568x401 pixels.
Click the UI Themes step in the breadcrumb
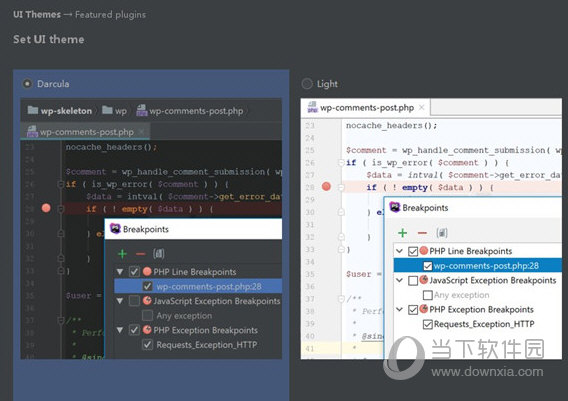tap(37, 14)
